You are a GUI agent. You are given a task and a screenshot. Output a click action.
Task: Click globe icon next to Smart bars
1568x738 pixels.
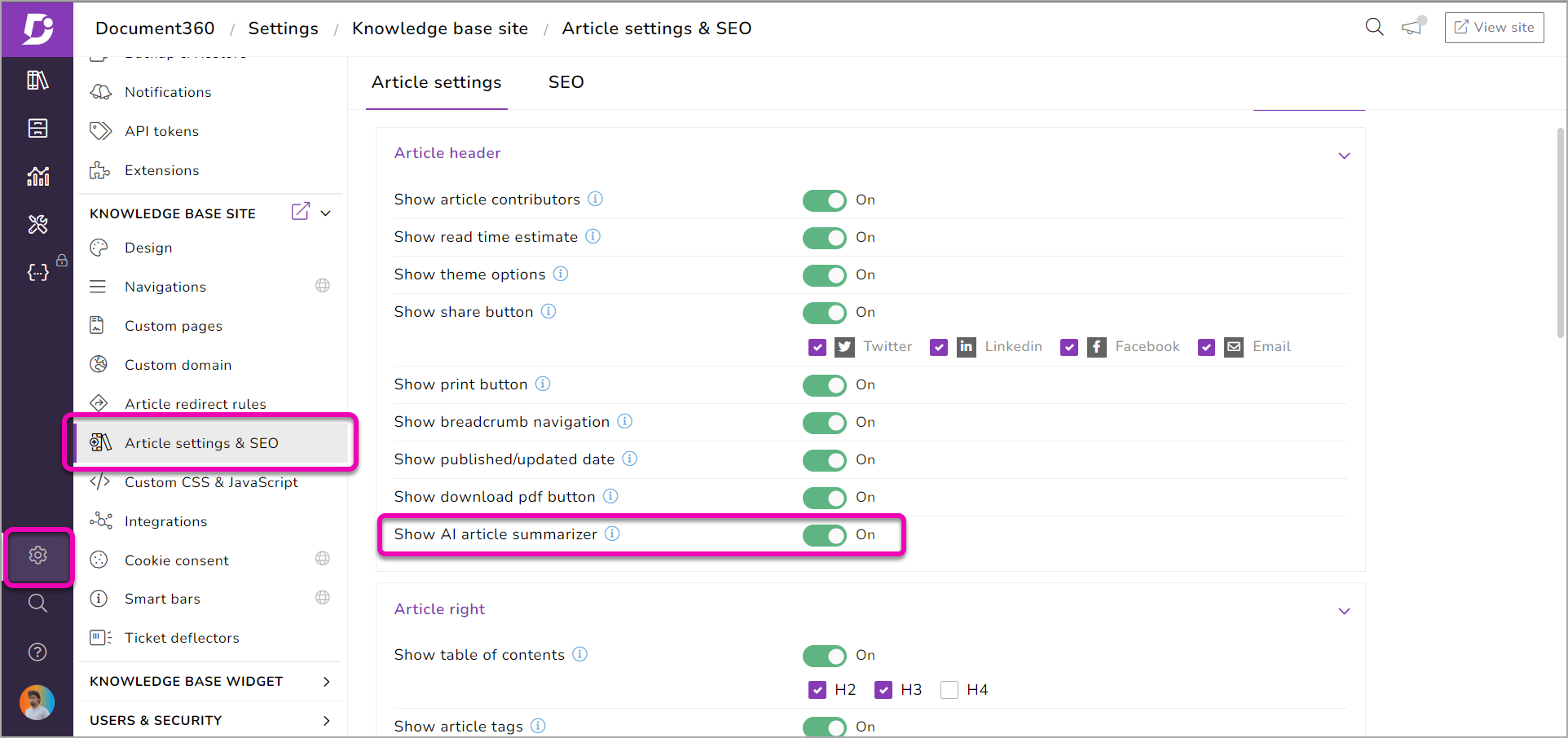323,598
